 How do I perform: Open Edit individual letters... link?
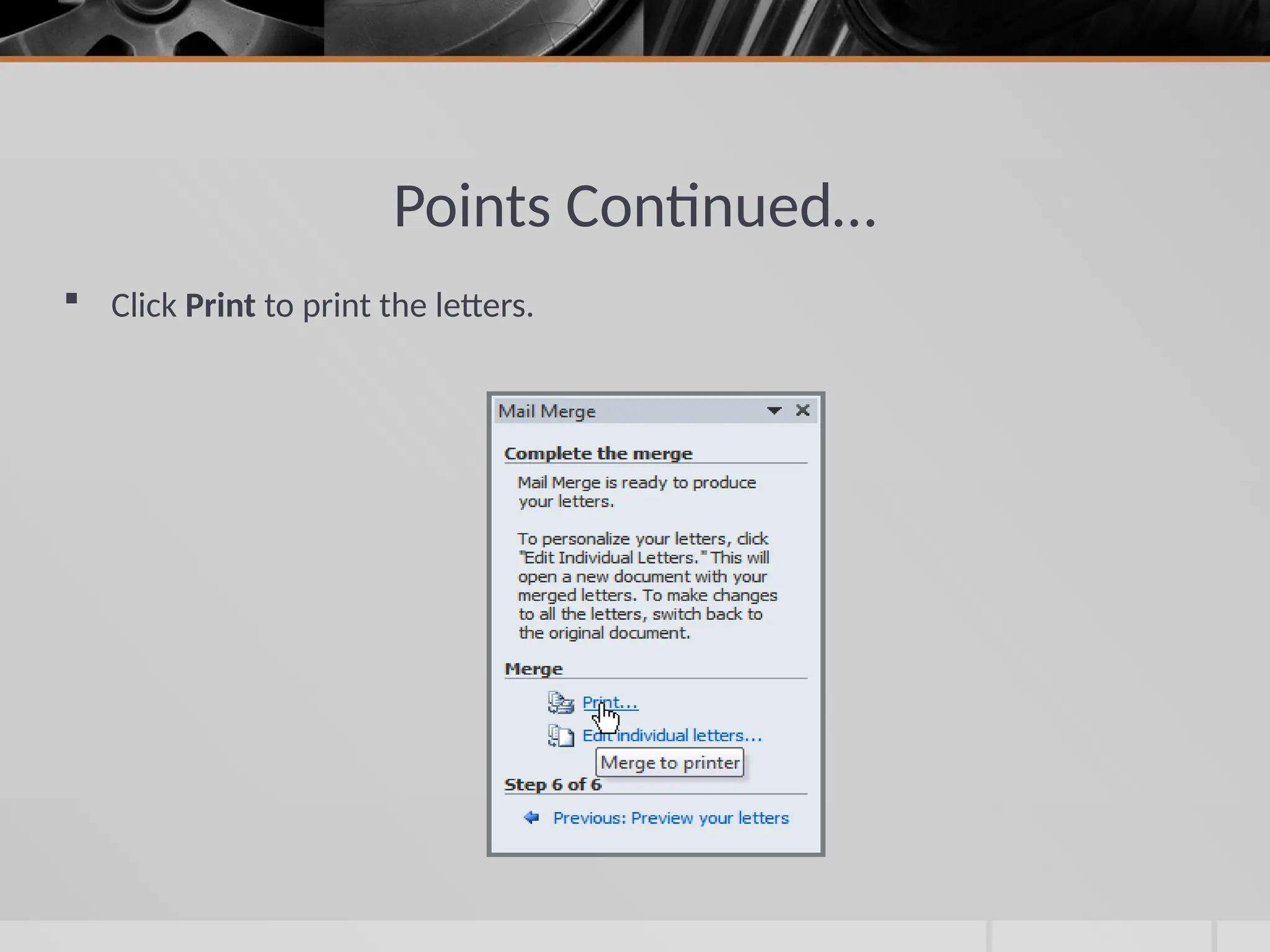672,736
